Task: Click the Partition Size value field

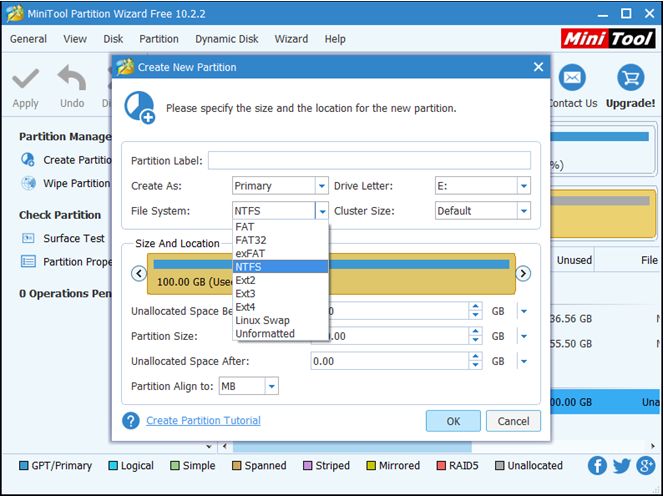Action: (390, 337)
